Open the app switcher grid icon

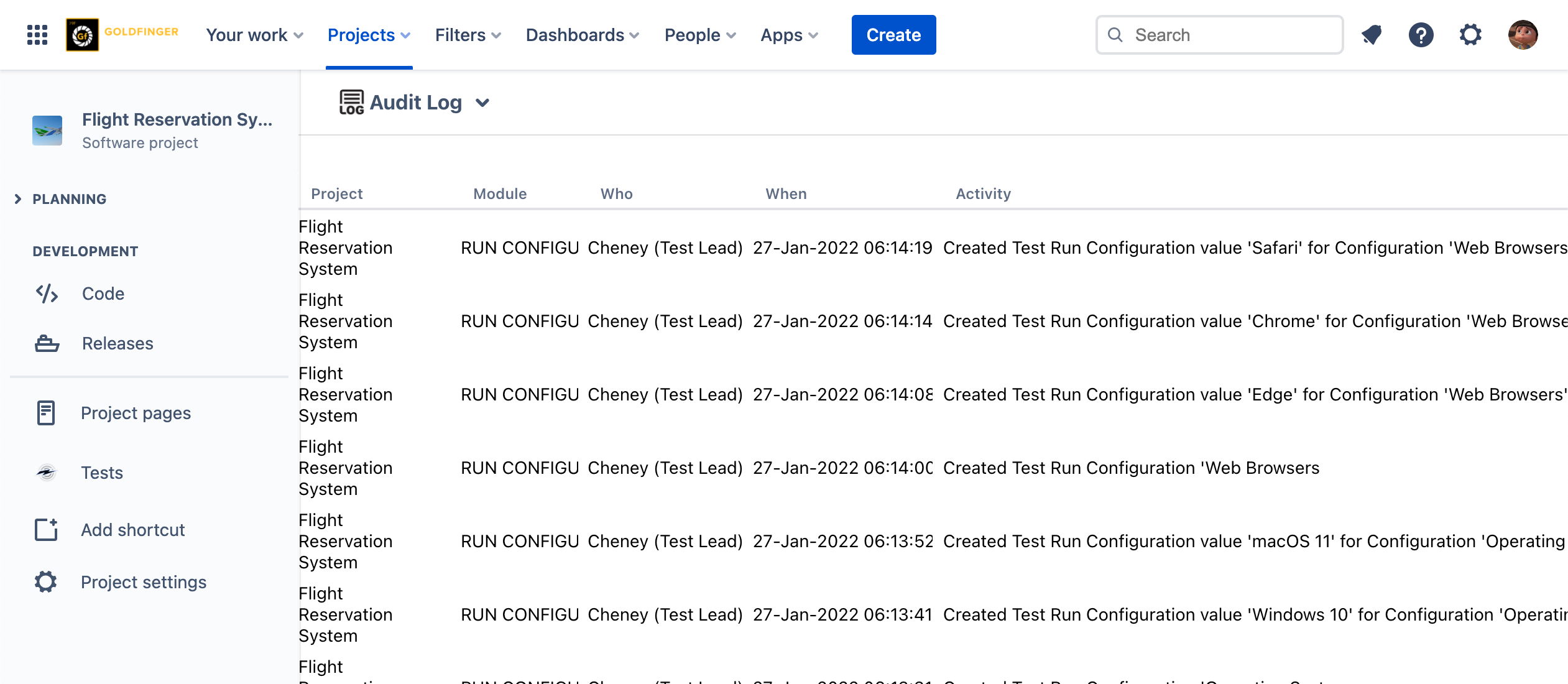coord(37,35)
